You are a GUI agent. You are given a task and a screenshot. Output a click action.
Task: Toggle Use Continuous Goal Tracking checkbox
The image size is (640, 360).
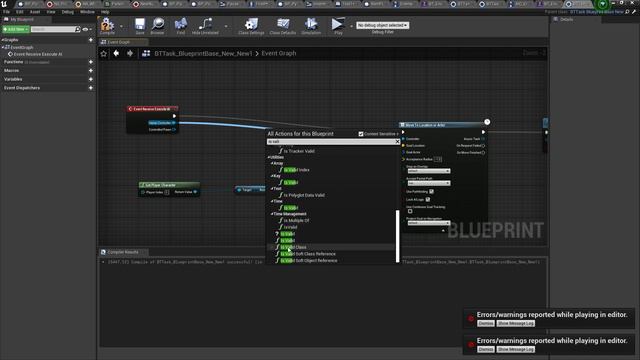[410, 211]
